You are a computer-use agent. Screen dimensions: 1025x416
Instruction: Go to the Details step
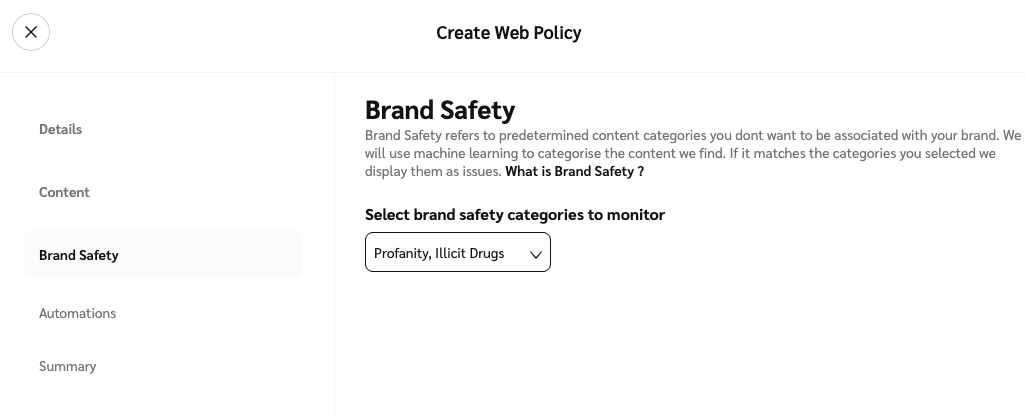pyautogui.click(x=61, y=129)
